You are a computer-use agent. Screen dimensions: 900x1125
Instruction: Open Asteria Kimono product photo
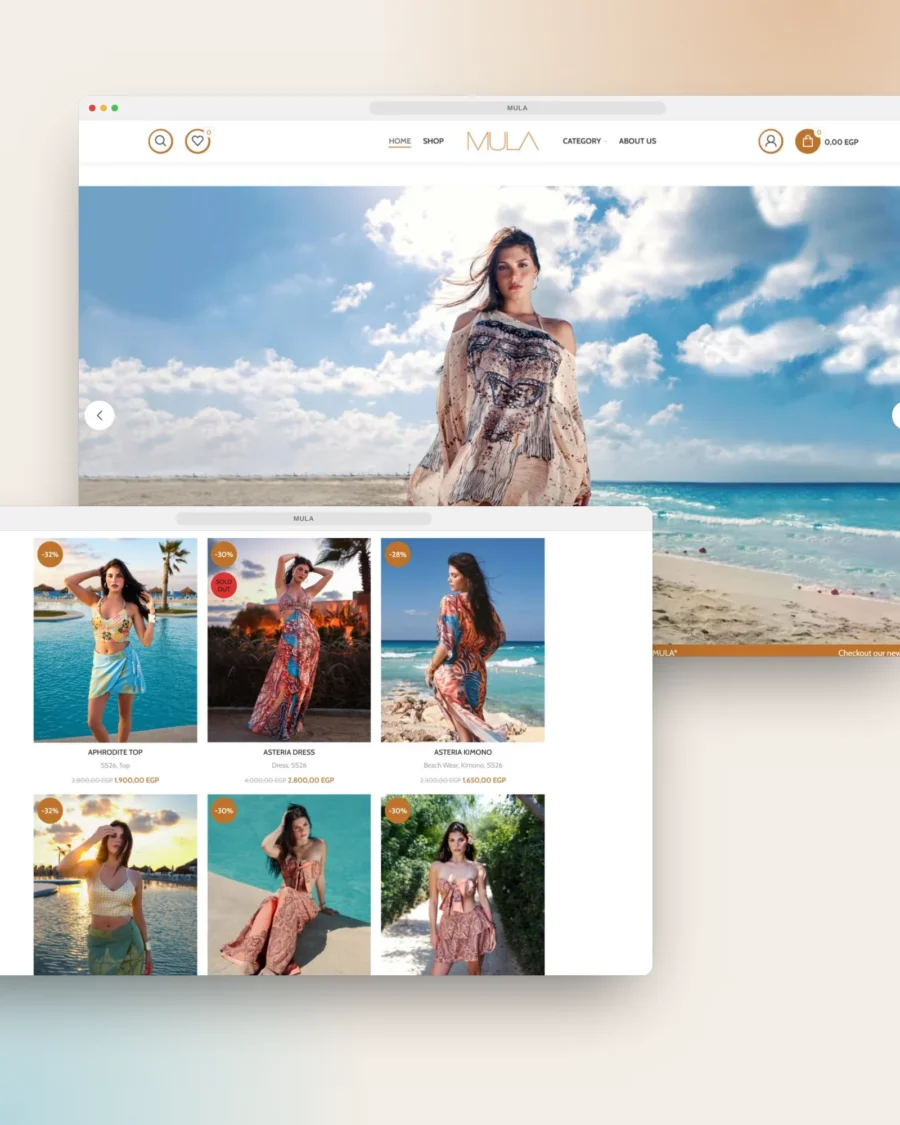point(463,640)
